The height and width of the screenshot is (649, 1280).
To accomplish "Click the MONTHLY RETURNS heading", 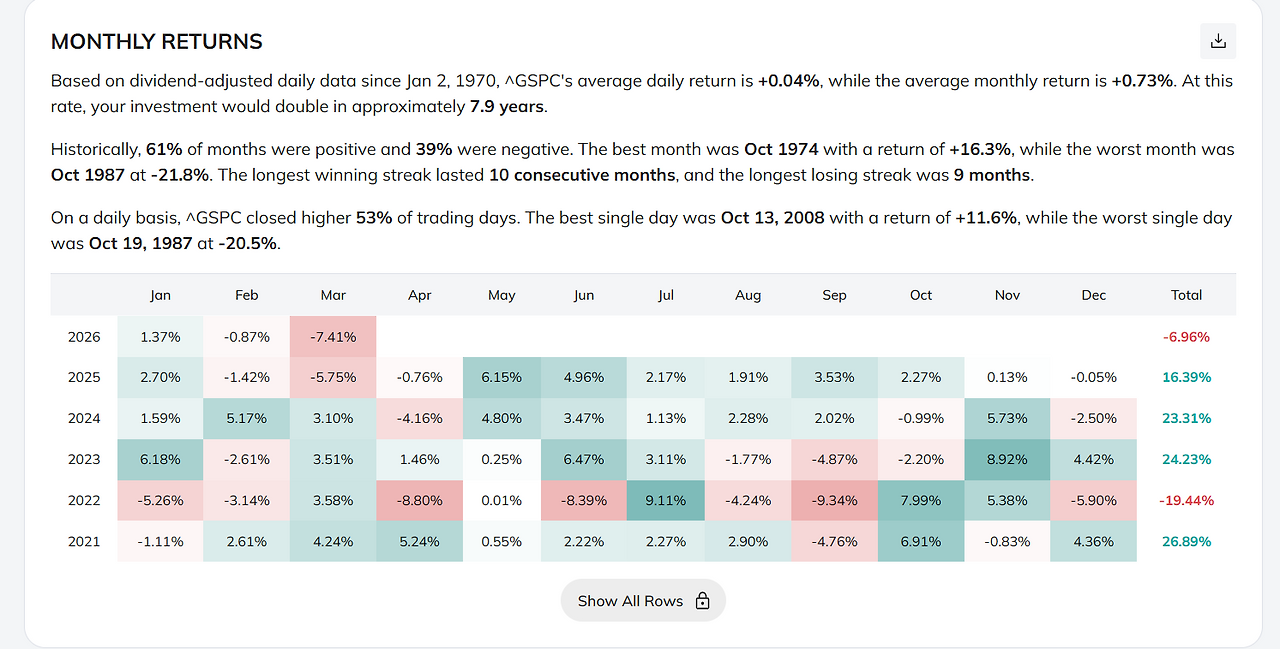I will [157, 42].
